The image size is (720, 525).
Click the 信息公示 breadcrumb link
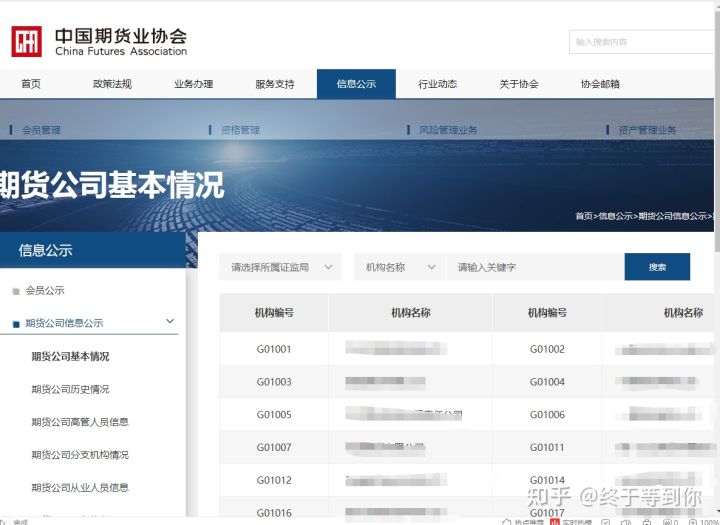pos(615,216)
